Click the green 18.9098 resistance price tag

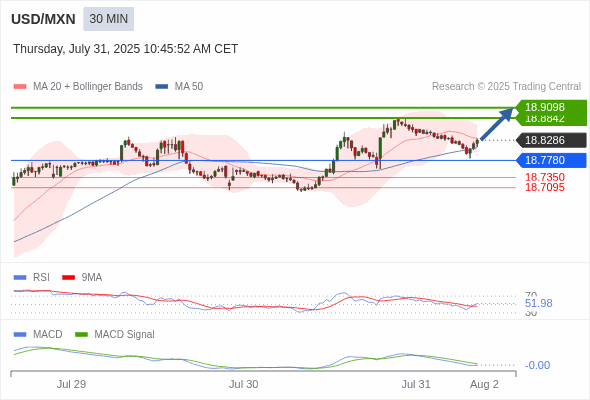(x=551, y=107)
